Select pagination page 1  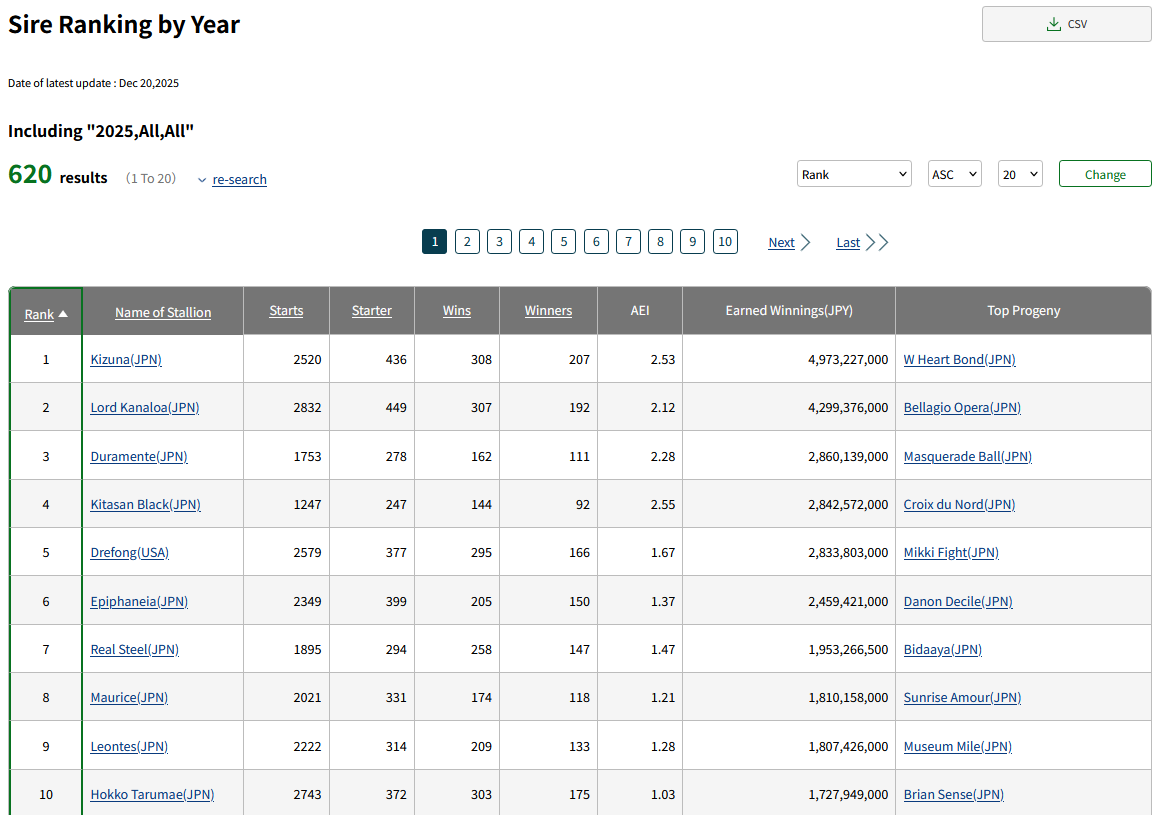(x=435, y=242)
